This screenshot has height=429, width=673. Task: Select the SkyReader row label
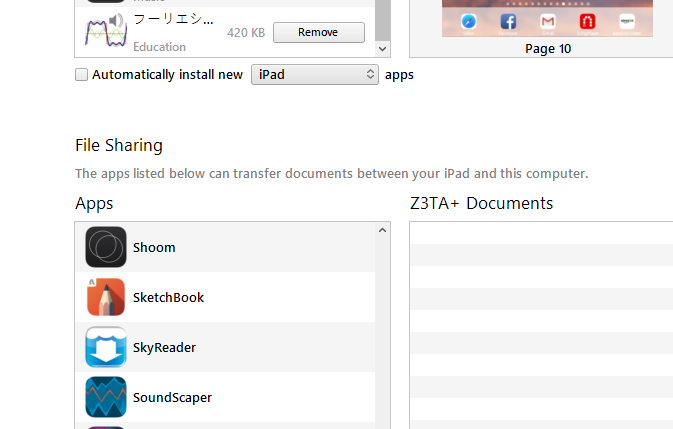164,347
